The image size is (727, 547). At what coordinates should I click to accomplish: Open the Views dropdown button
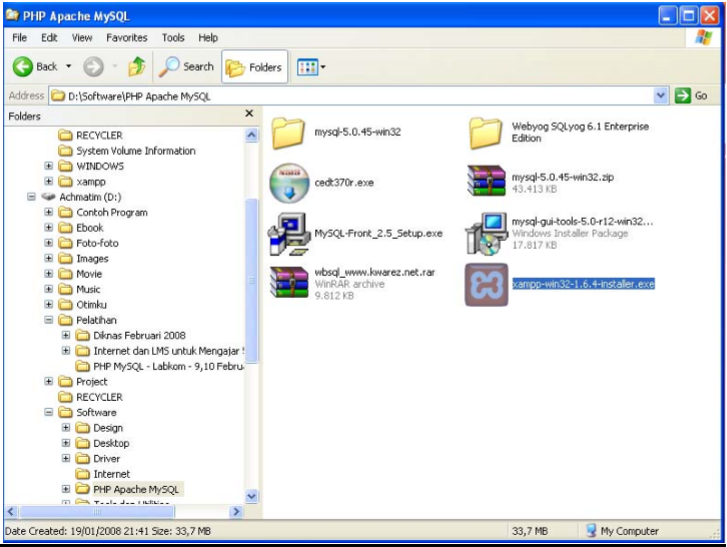311,67
